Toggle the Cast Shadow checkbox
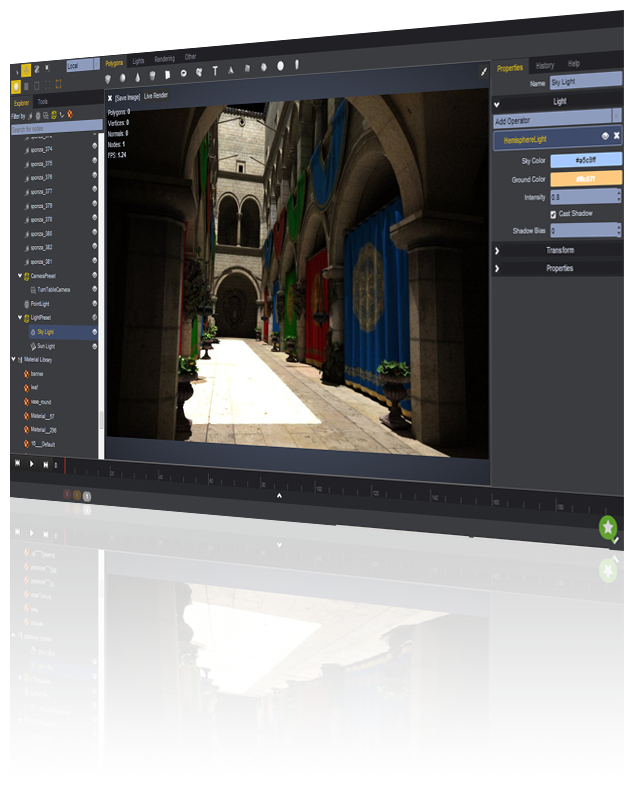 click(553, 214)
